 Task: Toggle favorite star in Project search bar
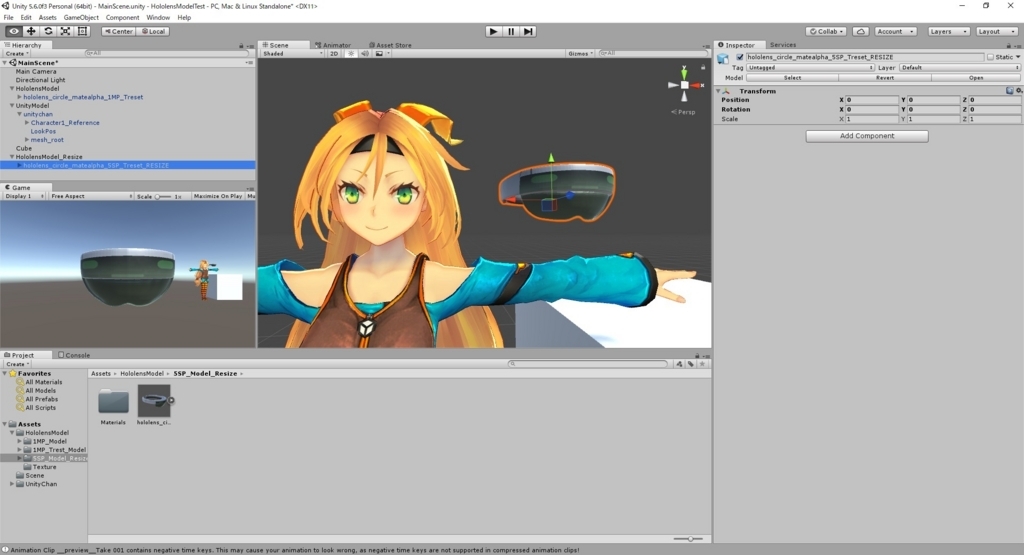tap(702, 364)
